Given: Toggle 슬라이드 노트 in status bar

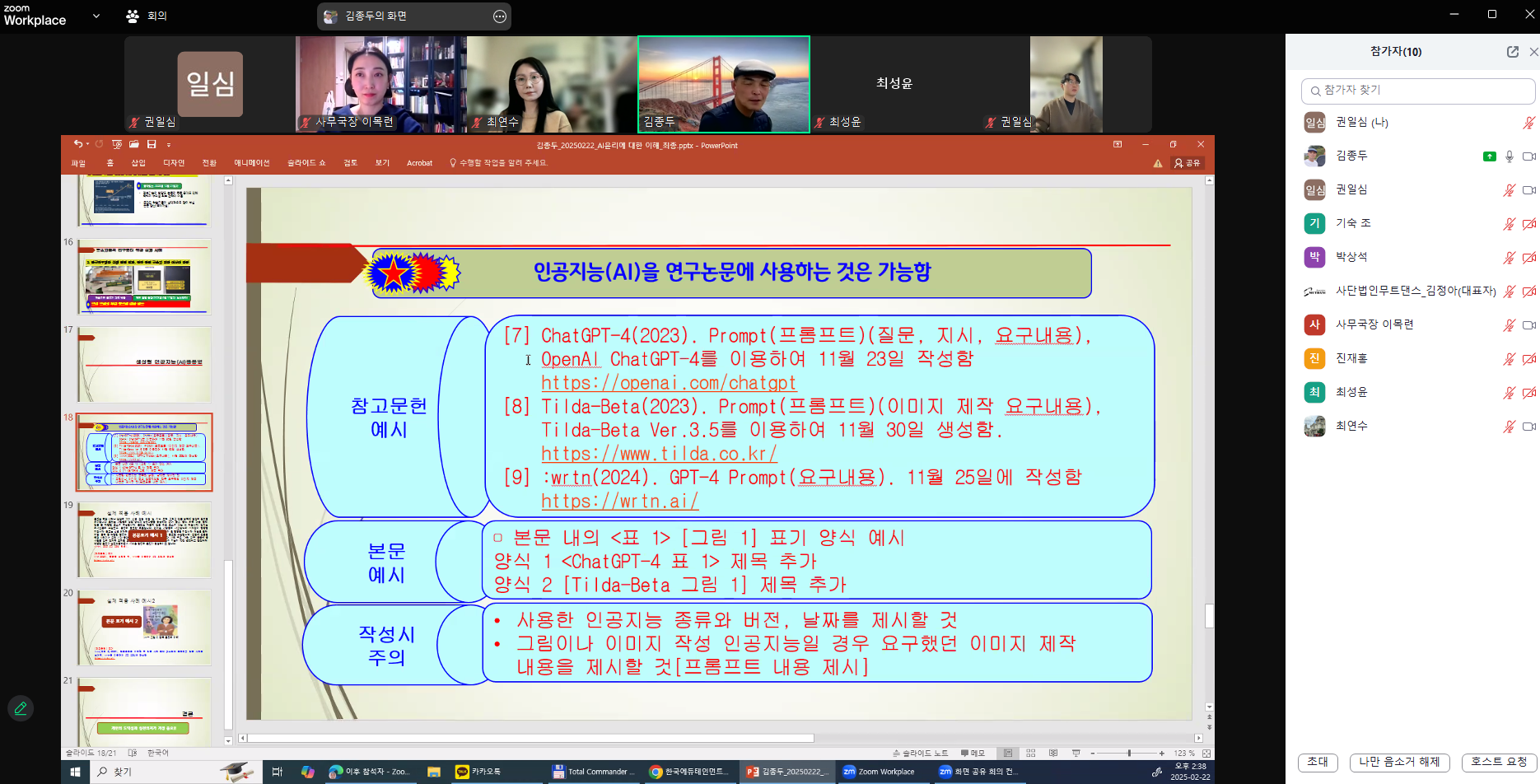Looking at the screenshot, I should (x=921, y=753).
